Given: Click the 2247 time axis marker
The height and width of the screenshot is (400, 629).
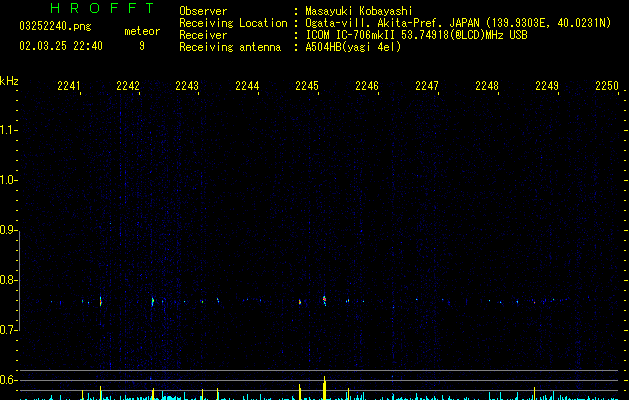Looking at the screenshot, I should pos(427,86).
